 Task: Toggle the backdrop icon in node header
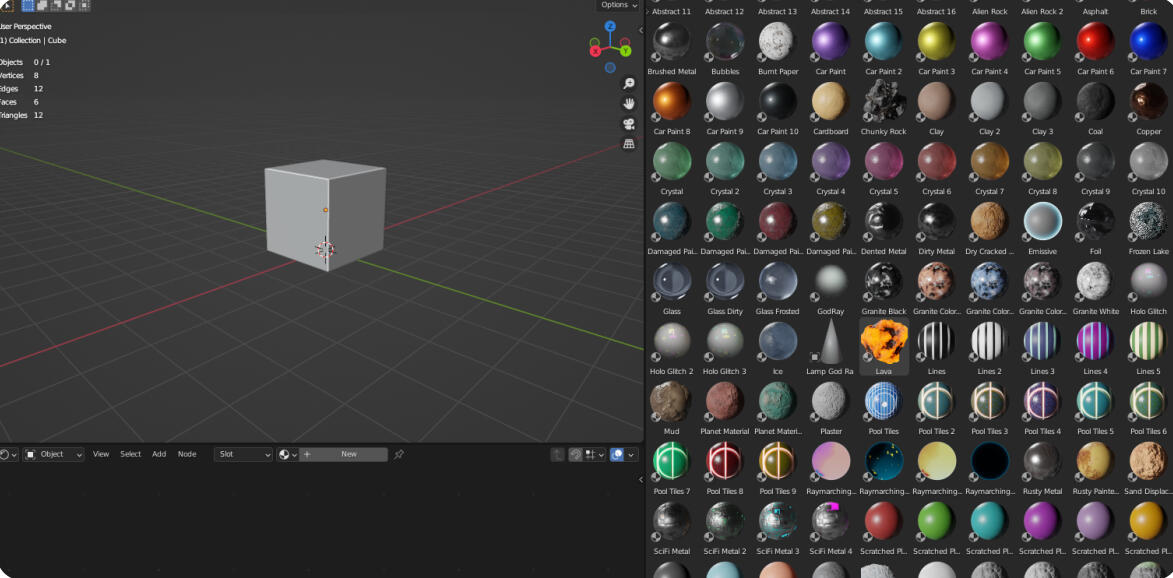(x=576, y=454)
